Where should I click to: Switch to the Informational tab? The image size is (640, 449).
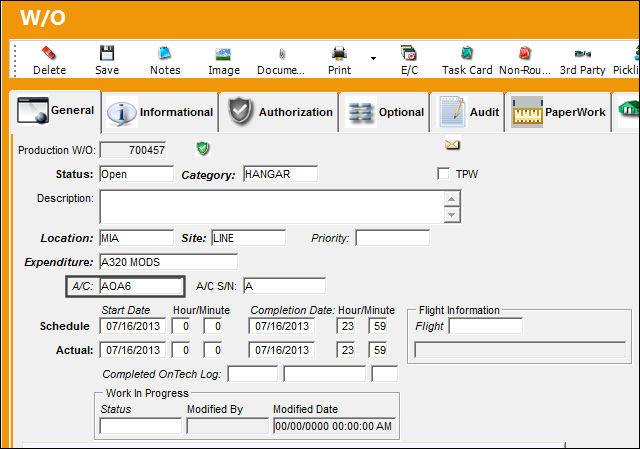[160, 112]
